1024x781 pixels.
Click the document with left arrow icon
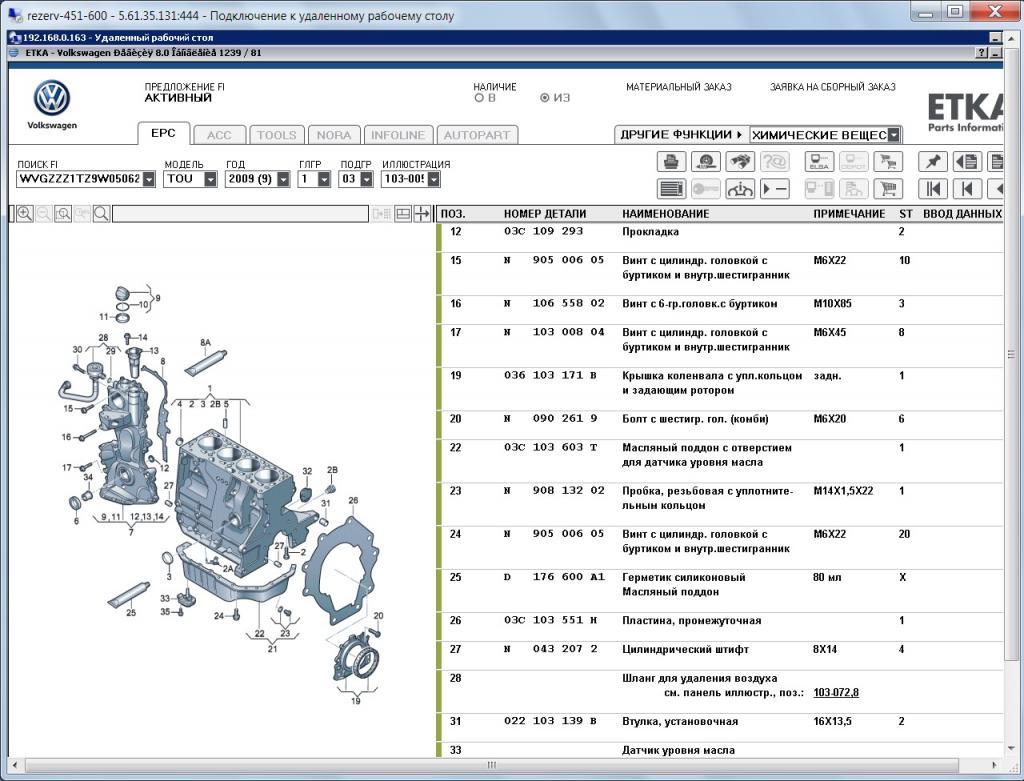(967, 161)
